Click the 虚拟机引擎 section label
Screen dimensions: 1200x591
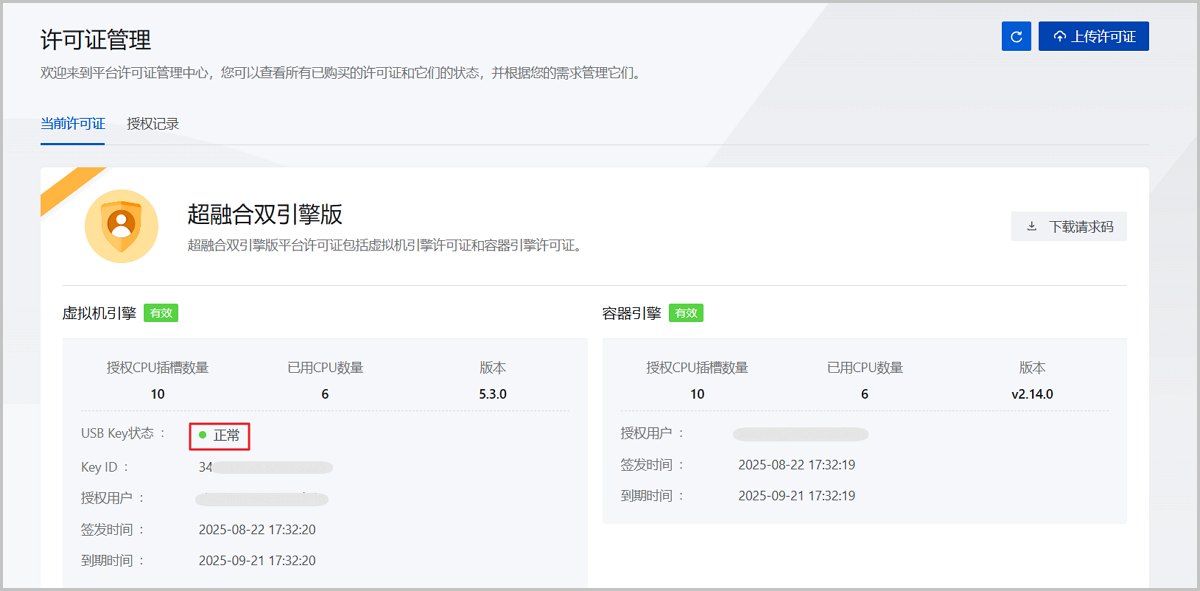click(99, 313)
